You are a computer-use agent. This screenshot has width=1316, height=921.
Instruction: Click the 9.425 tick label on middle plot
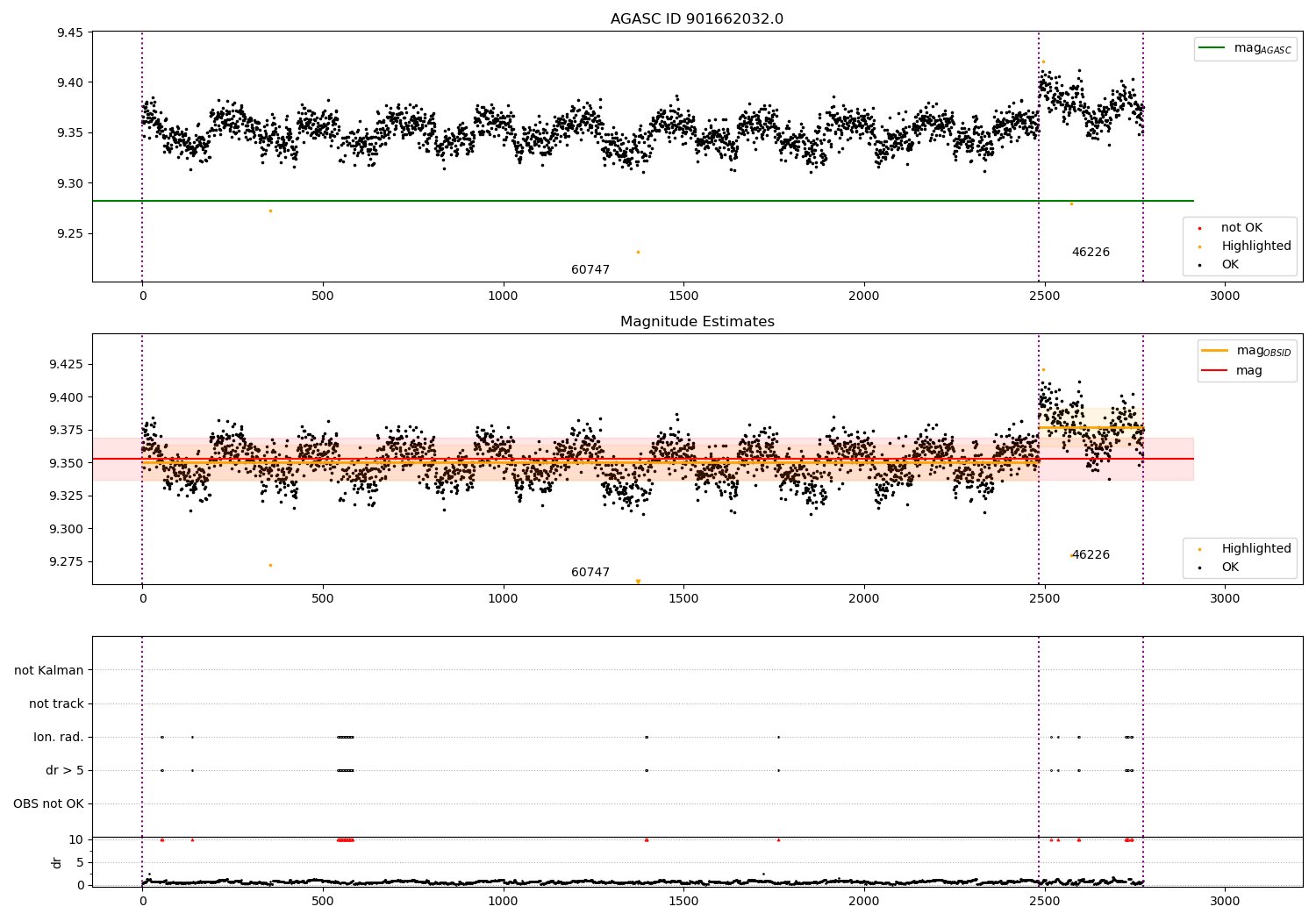click(66, 365)
